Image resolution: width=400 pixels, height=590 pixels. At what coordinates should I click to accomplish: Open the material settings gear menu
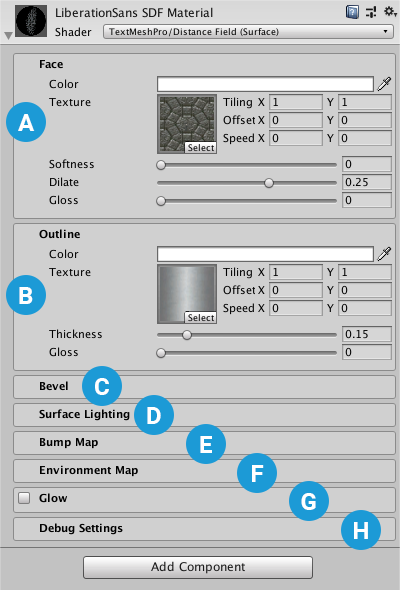coord(389,12)
